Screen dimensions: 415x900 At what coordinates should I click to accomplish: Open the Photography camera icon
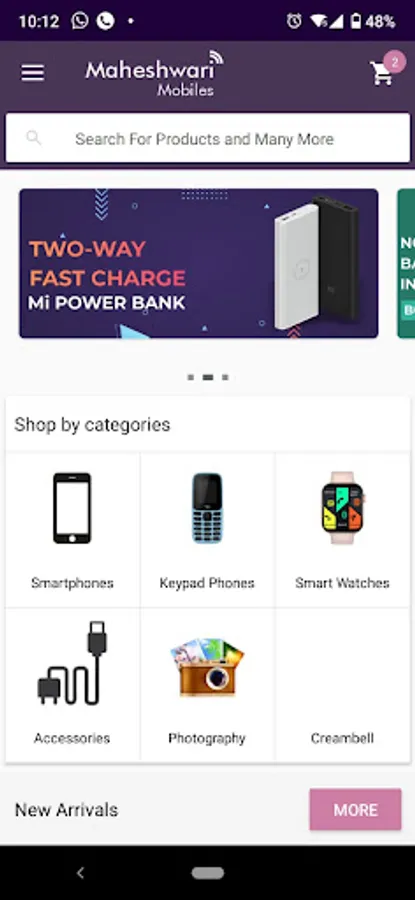(207, 668)
